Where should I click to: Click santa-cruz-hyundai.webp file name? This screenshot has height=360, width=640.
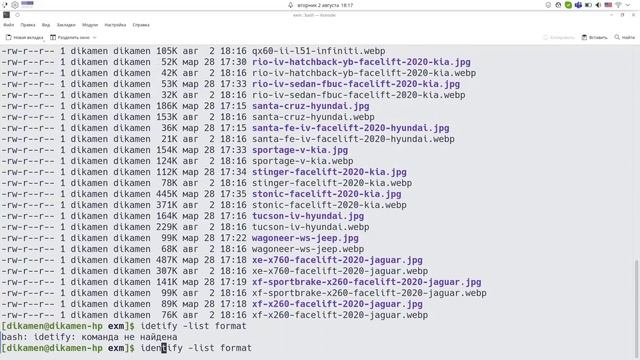313,117
